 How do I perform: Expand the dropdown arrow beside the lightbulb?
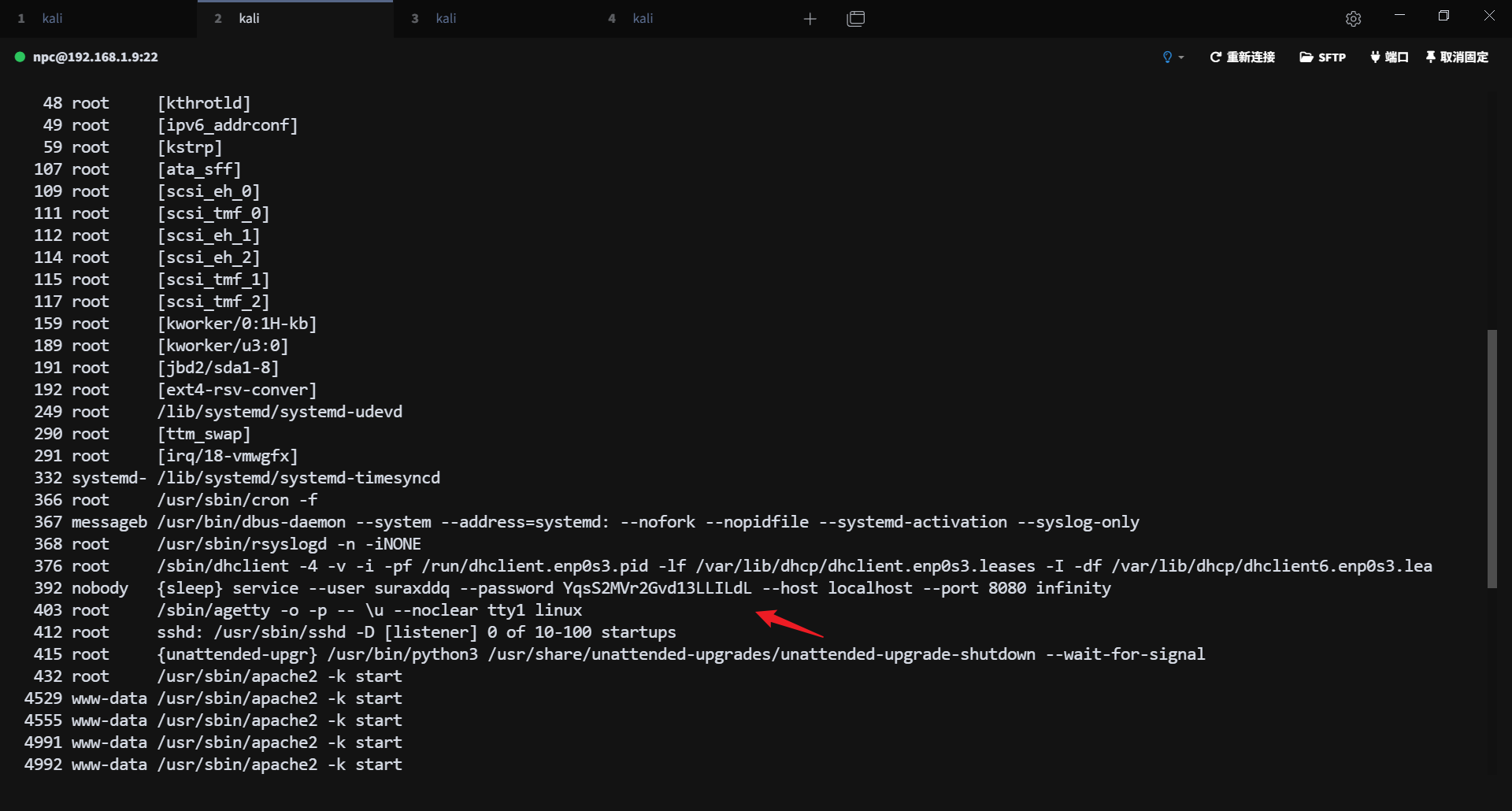coord(1181,57)
